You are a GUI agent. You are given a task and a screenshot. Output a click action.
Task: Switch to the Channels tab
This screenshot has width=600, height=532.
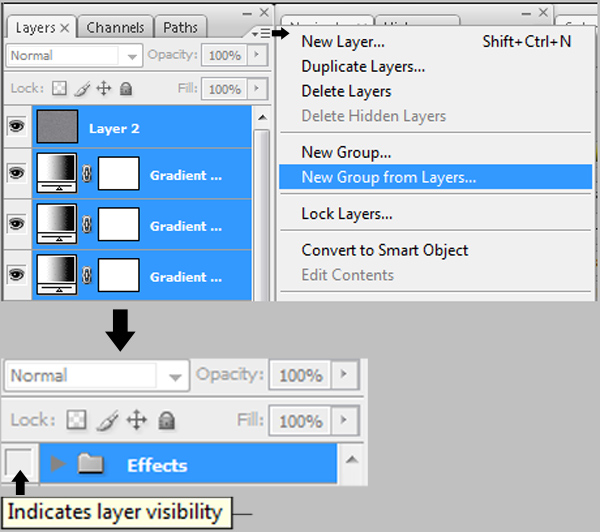point(115,28)
